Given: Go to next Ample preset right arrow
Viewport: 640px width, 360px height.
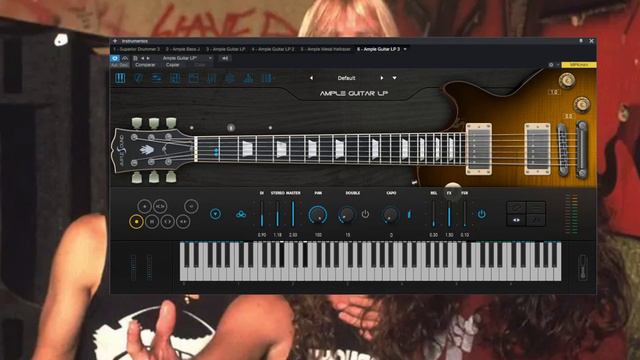Looking at the screenshot, I should [x=382, y=78].
